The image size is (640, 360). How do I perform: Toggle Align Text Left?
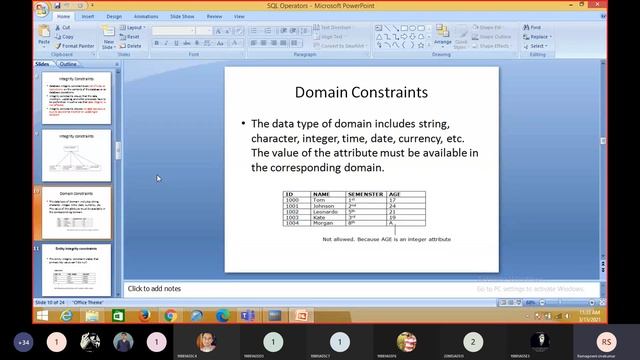[x=253, y=43]
